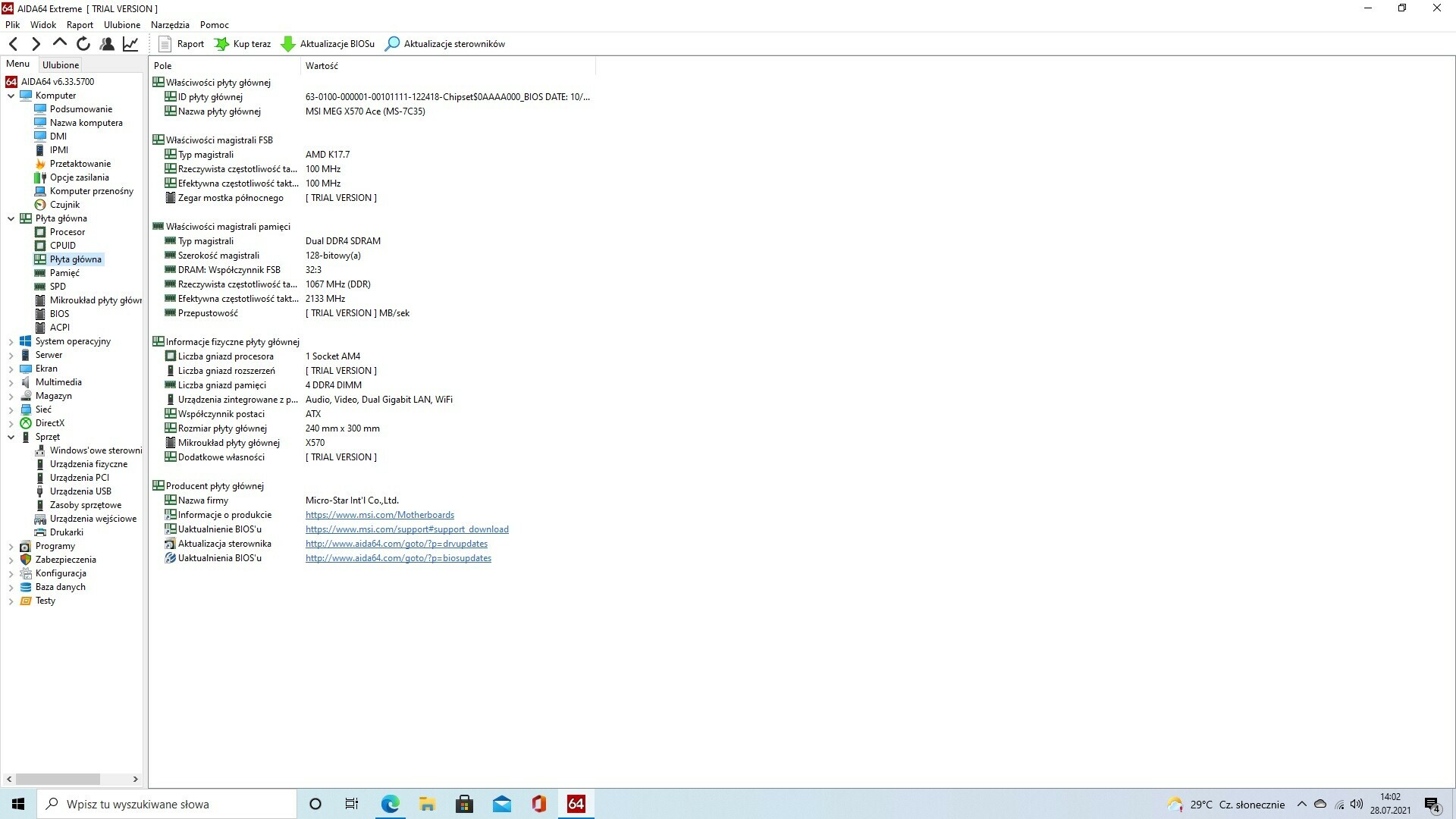
Task: Open Office app from taskbar
Action: 538,804
